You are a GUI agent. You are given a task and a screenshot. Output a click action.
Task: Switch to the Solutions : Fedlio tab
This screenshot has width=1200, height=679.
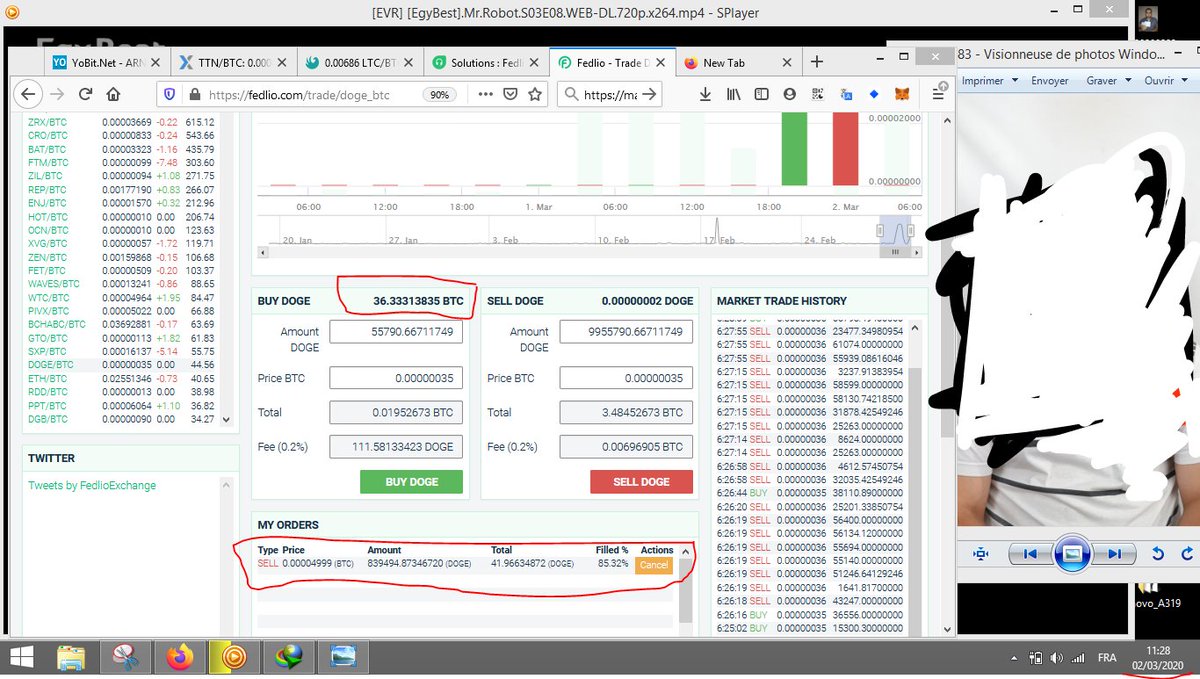tap(486, 62)
